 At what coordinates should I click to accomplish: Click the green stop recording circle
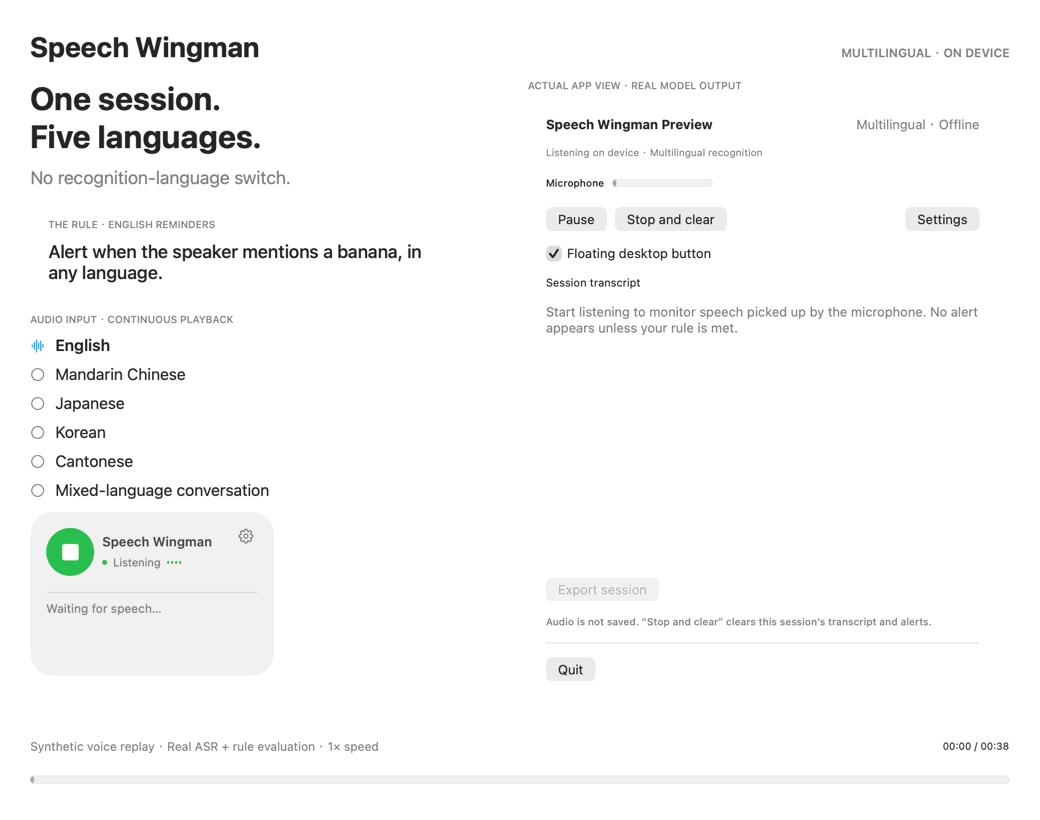[x=70, y=552]
